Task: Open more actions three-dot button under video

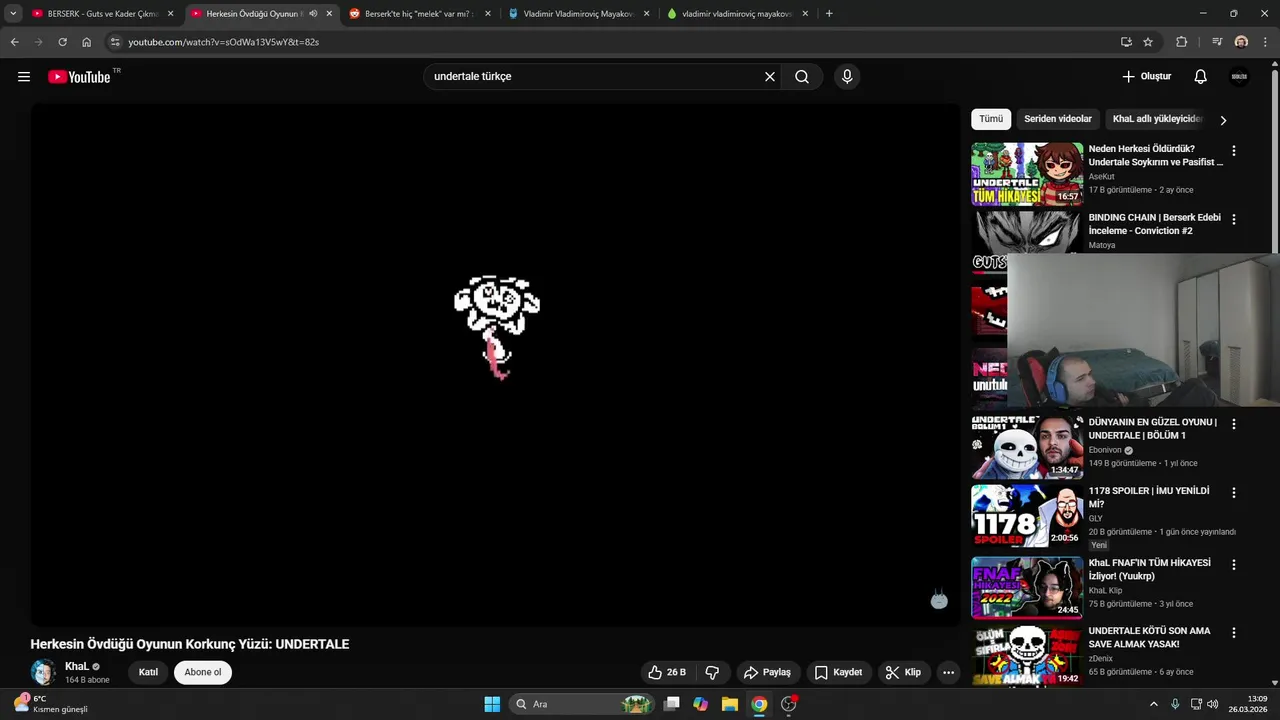Action: point(949,673)
